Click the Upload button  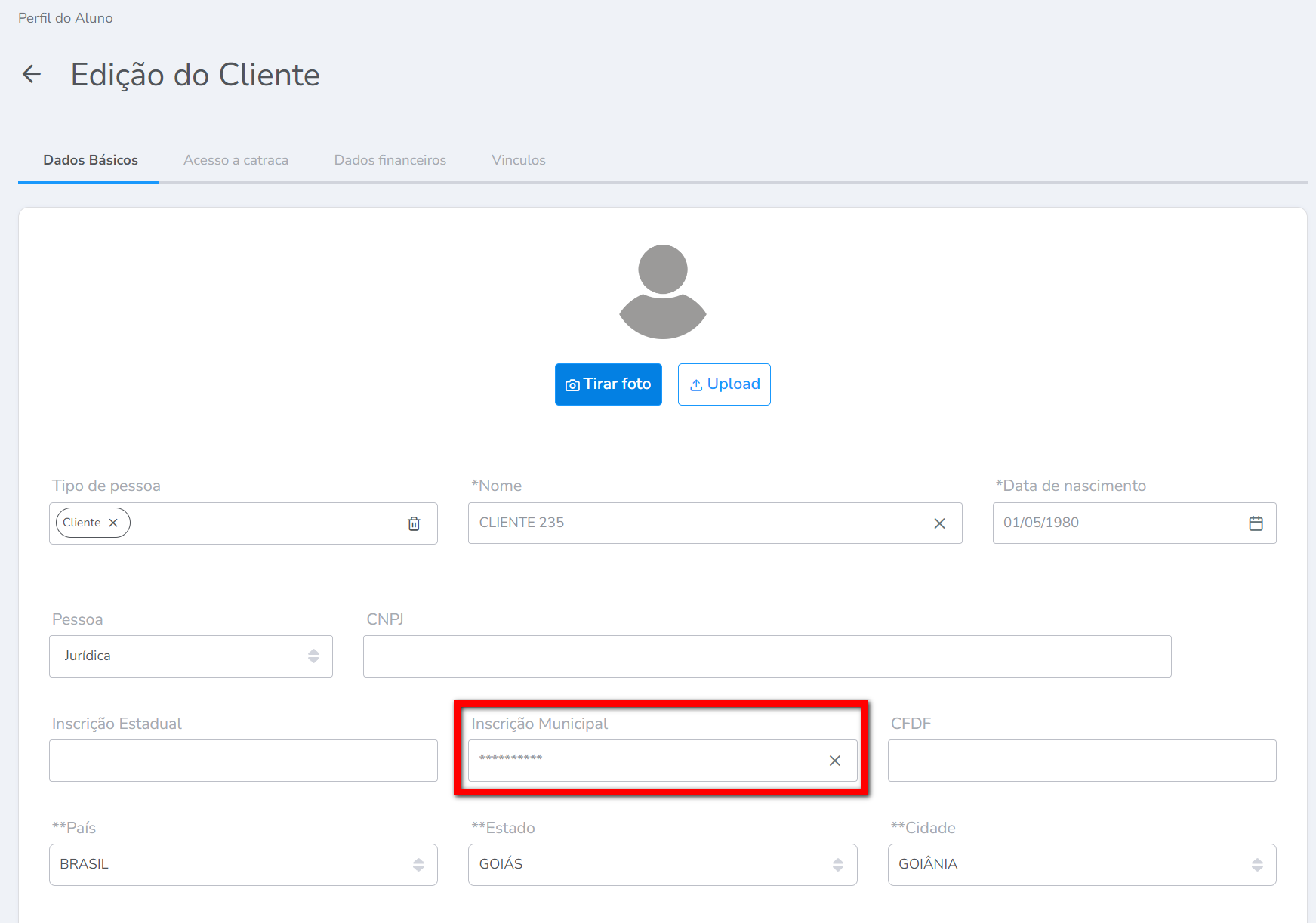(723, 384)
